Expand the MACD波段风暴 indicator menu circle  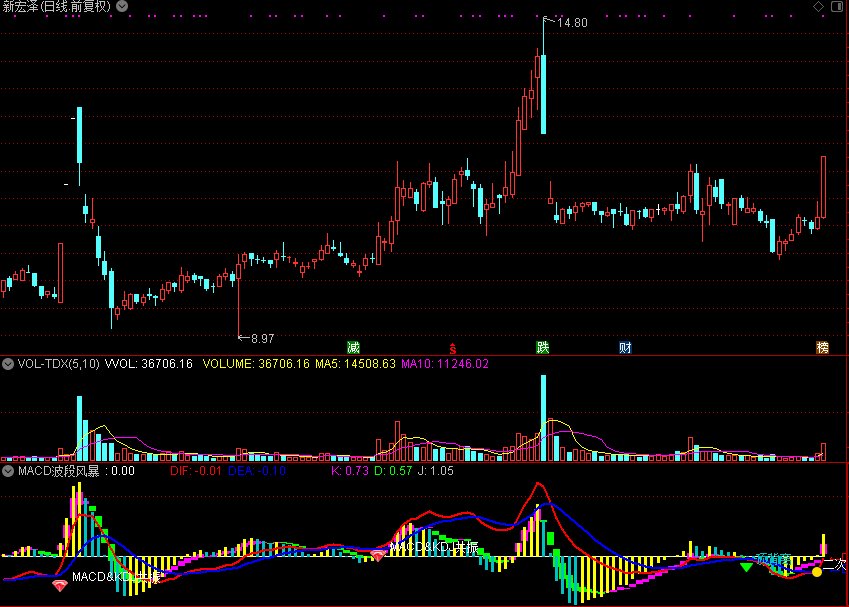point(8,471)
